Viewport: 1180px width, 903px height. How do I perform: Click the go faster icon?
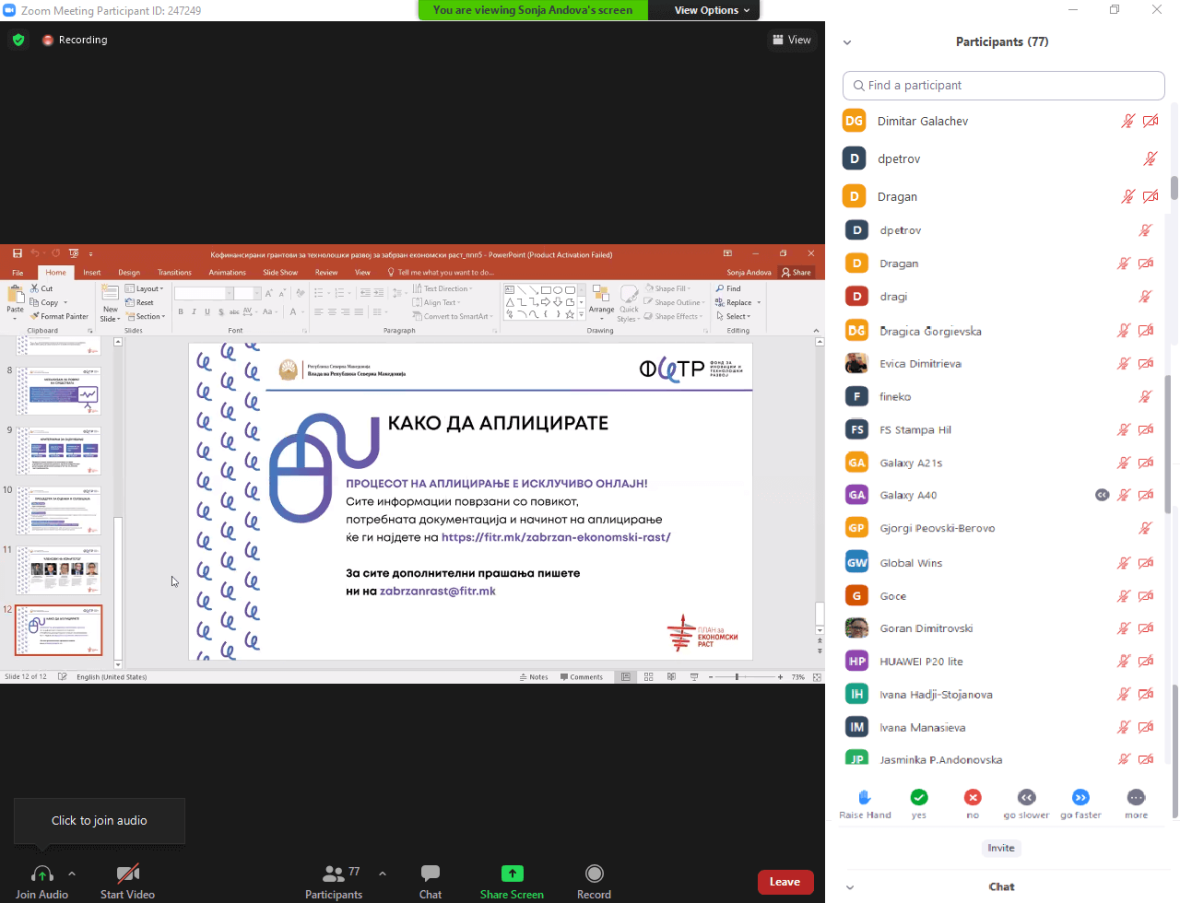point(1081,797)
